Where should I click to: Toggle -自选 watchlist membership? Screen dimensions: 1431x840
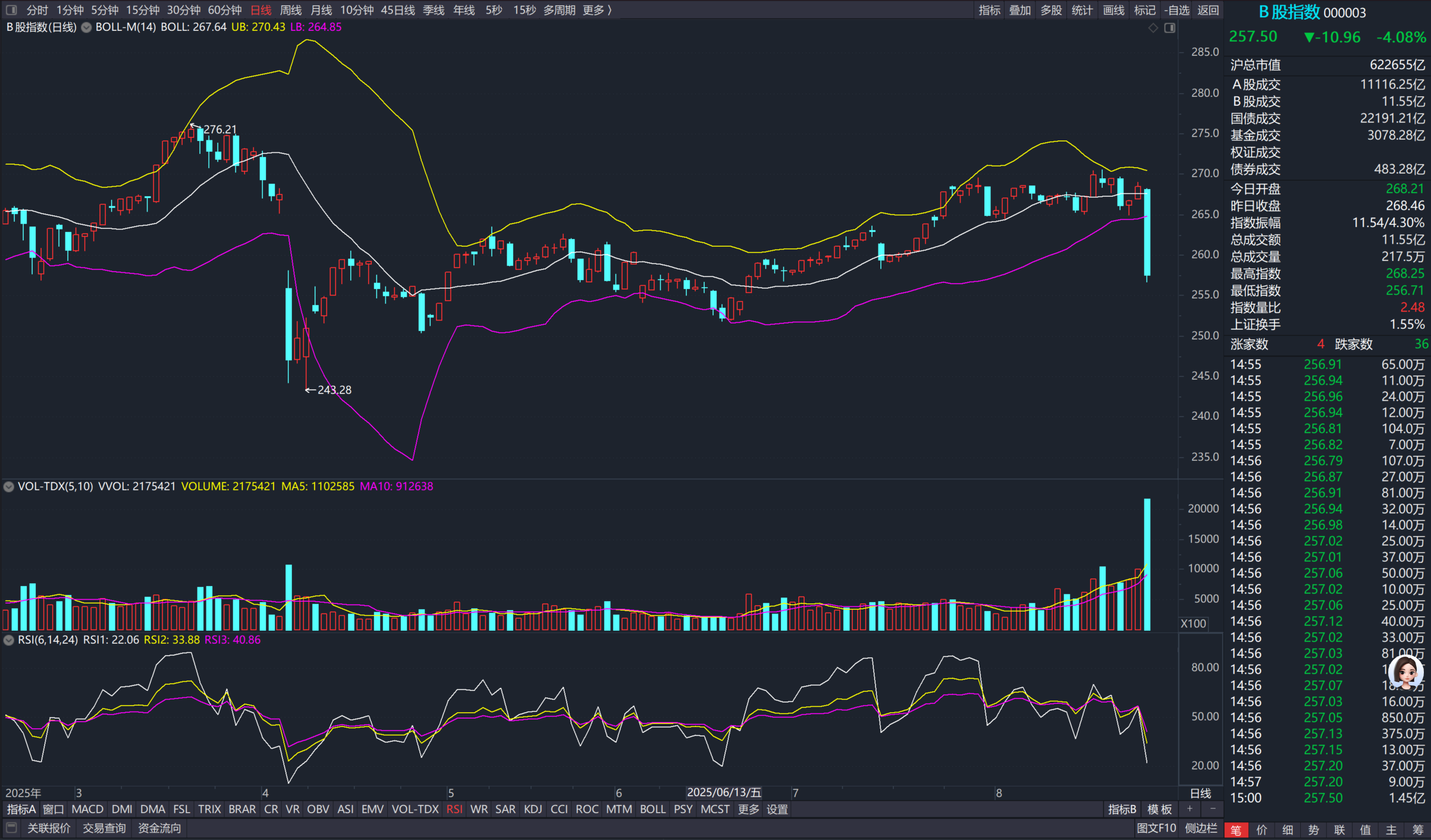click(1176, 10)
